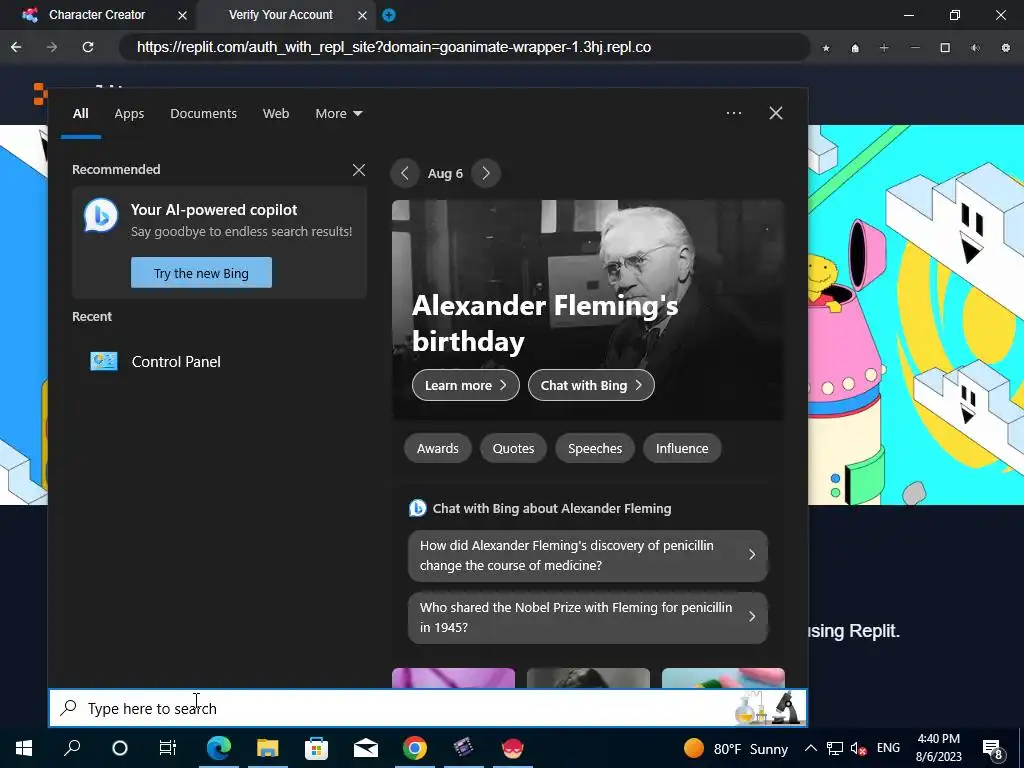The image size is (1024, 768).
Task: Go back using browser back arrow
Action: (16, 47)
